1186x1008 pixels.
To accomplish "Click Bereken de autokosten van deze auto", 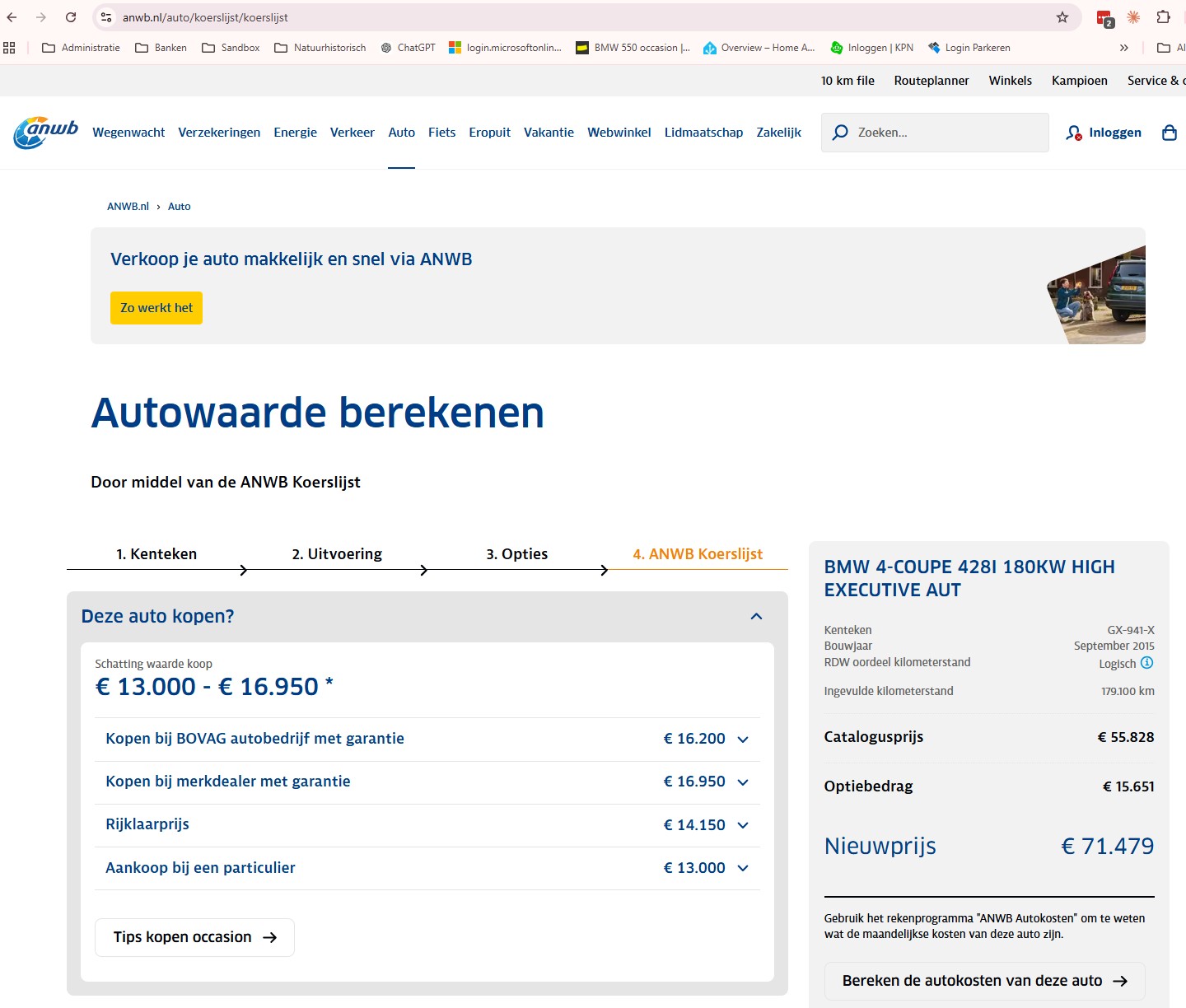I will click(x=984, y=981).
